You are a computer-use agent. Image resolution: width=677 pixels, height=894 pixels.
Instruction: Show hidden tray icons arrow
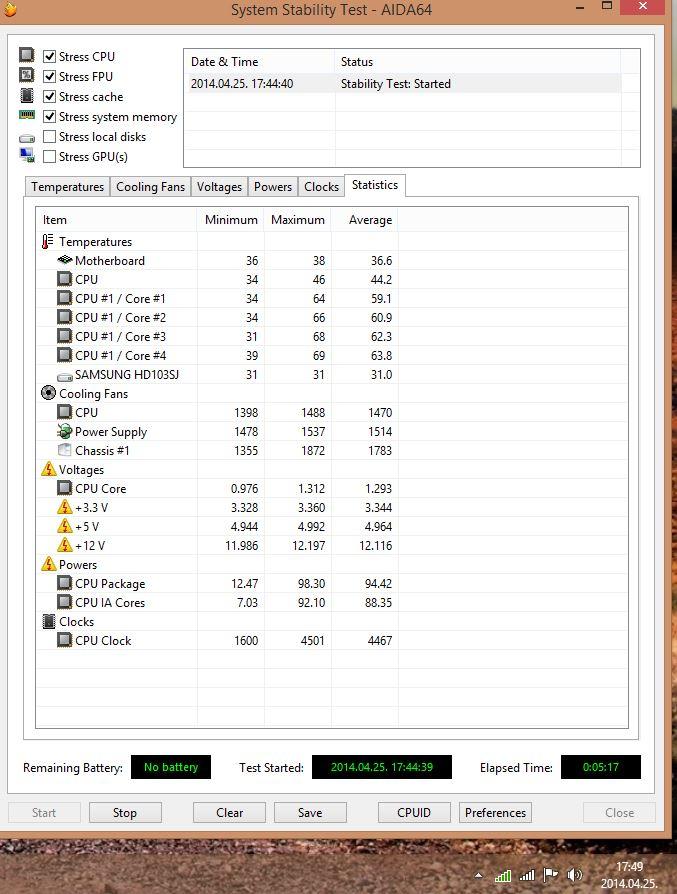pyautogui.click(x=478, y=875)
